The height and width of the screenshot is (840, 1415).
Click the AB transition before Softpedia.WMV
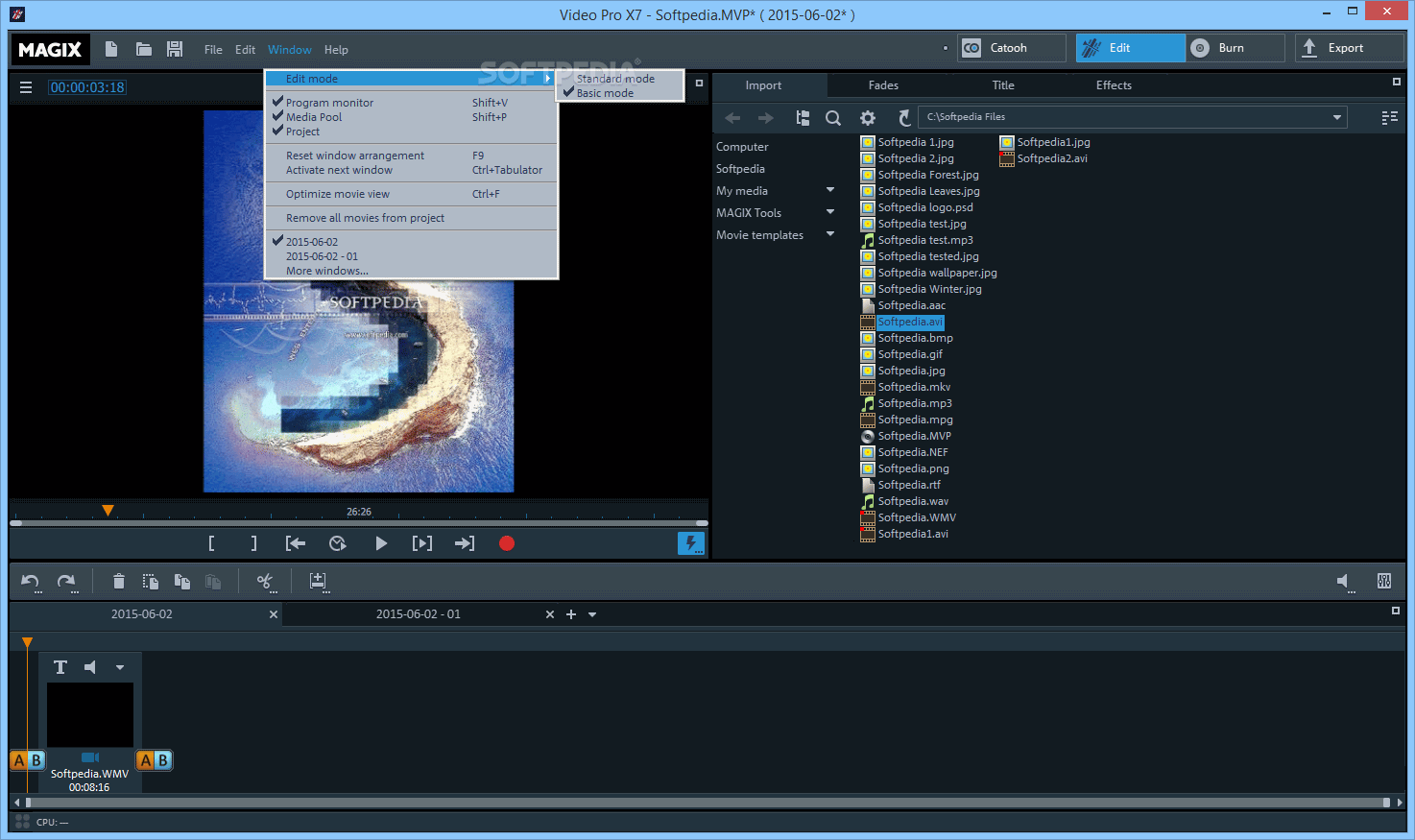pos(27,760)
